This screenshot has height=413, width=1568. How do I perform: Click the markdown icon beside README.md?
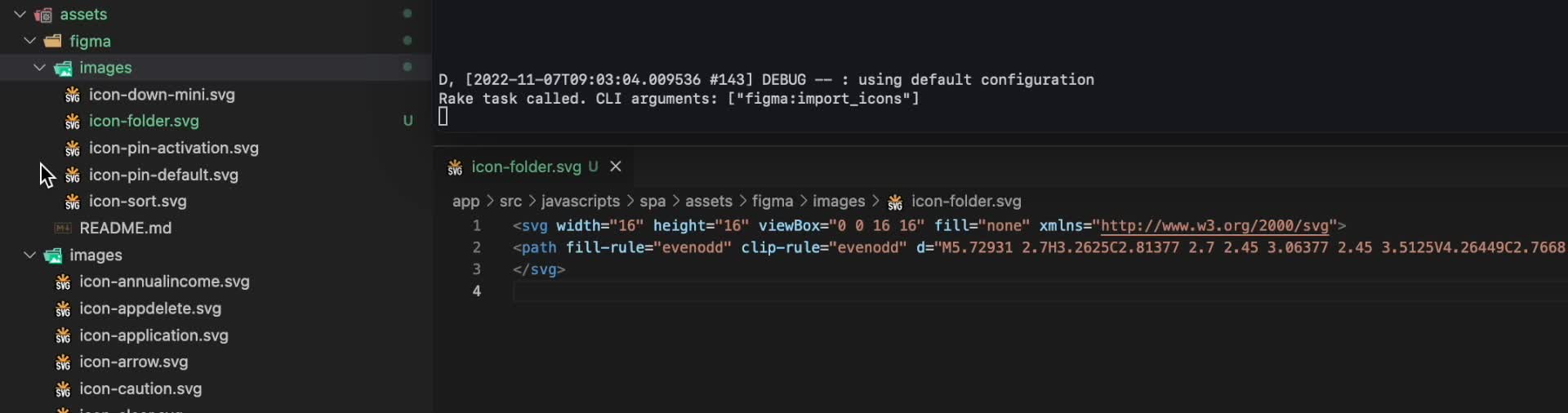coord(63,228)
